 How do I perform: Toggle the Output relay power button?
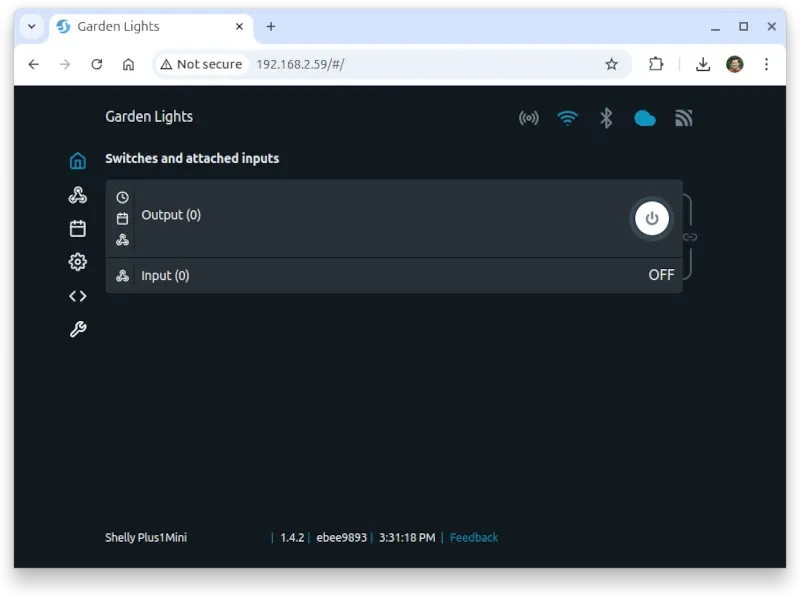651,218
